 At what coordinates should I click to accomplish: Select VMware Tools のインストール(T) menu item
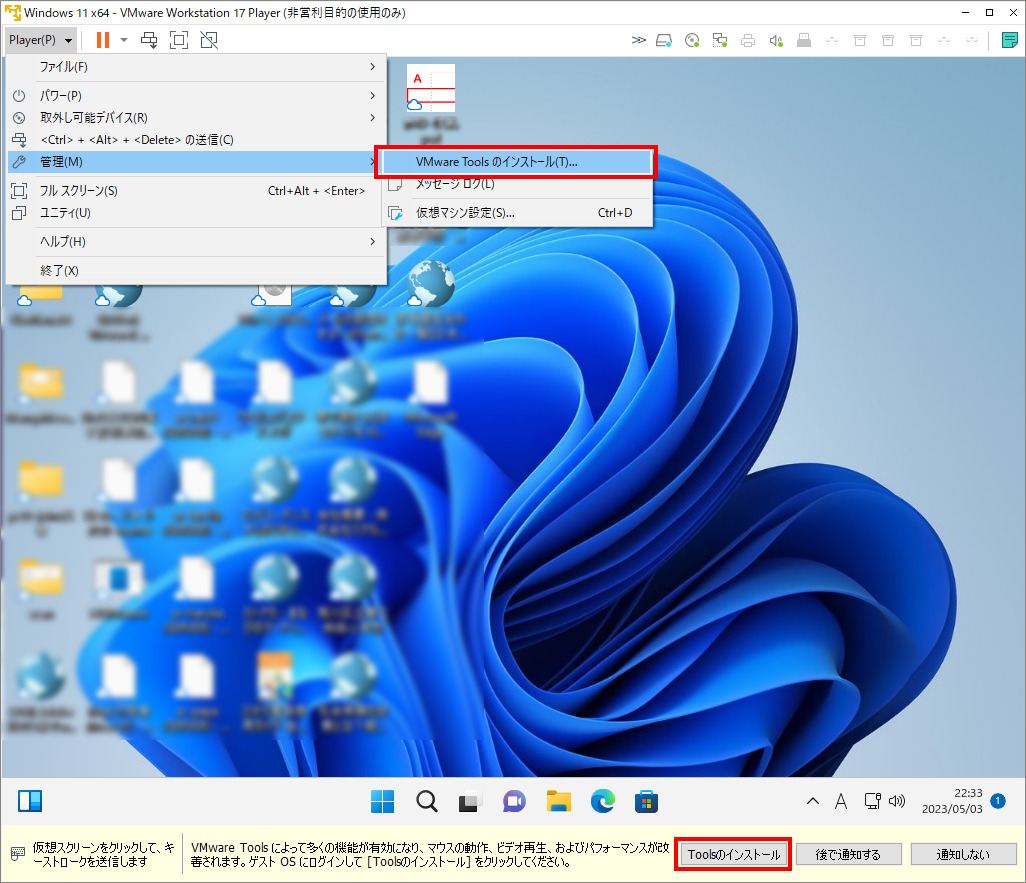pyautogui.click(x=497, y=162)
